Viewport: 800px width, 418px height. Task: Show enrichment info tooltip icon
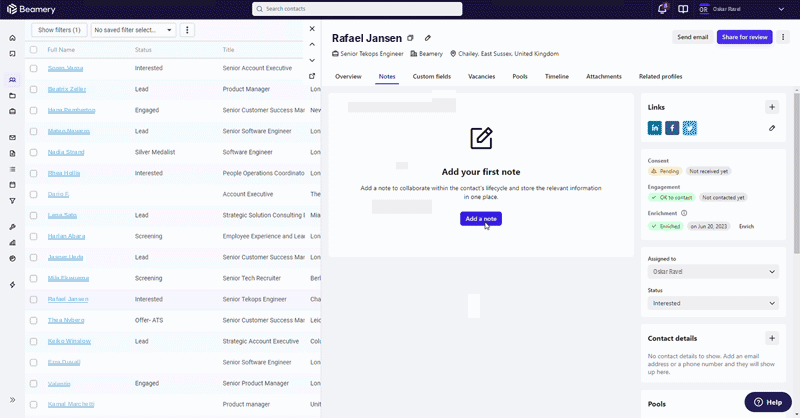tap(684, 213)
